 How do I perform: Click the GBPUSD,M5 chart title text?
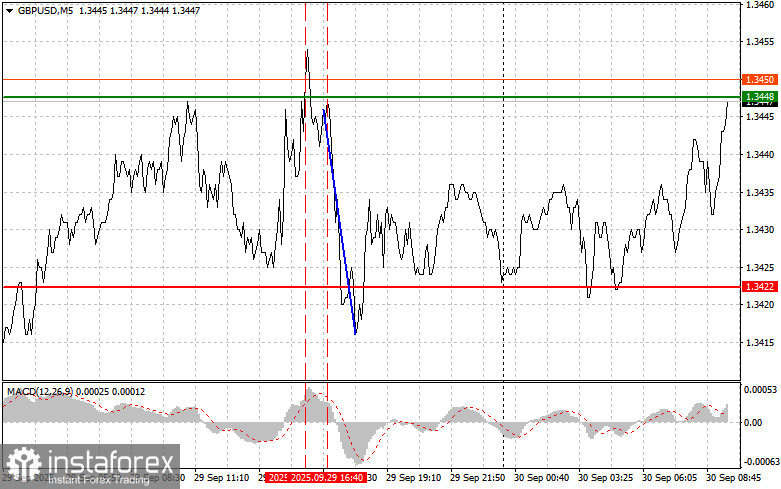45,10
